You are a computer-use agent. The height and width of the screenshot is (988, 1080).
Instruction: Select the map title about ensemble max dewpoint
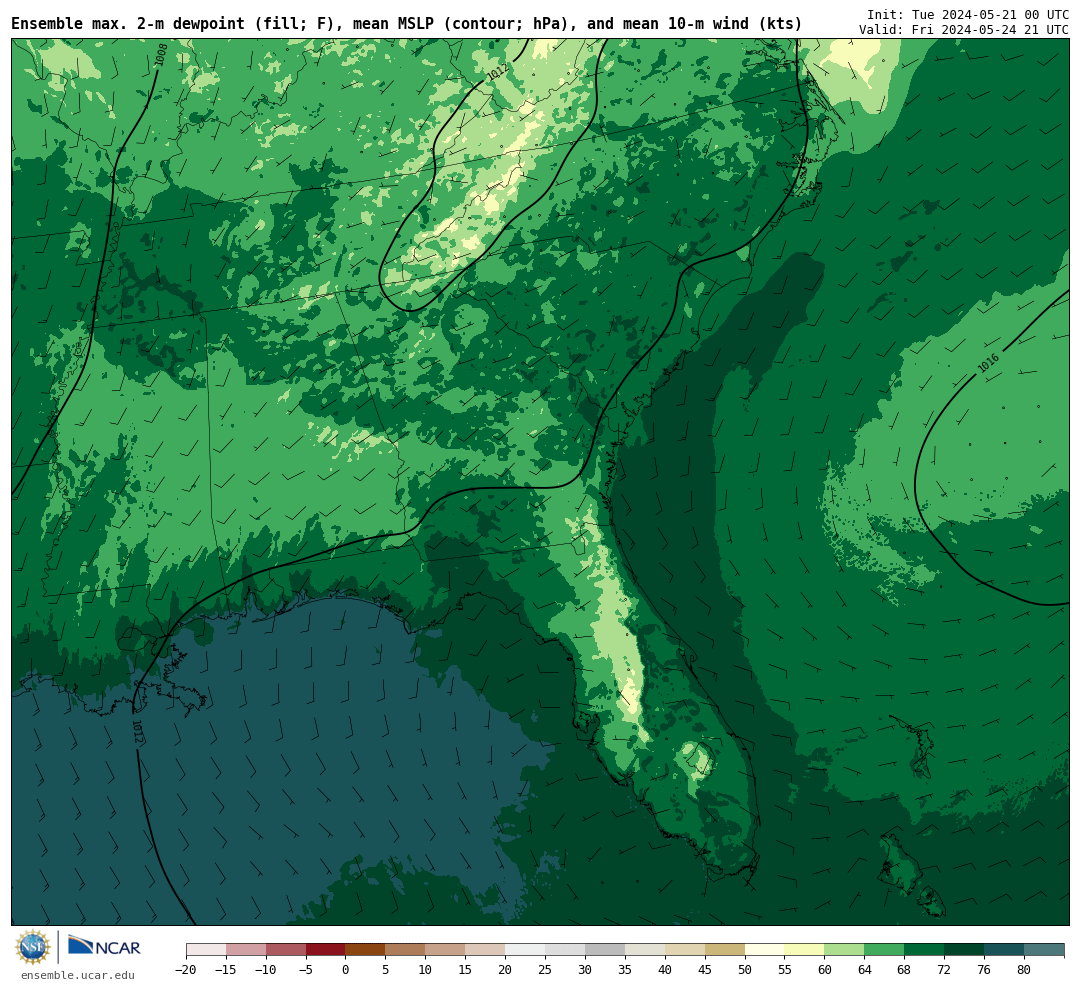(x=406, y=24)
